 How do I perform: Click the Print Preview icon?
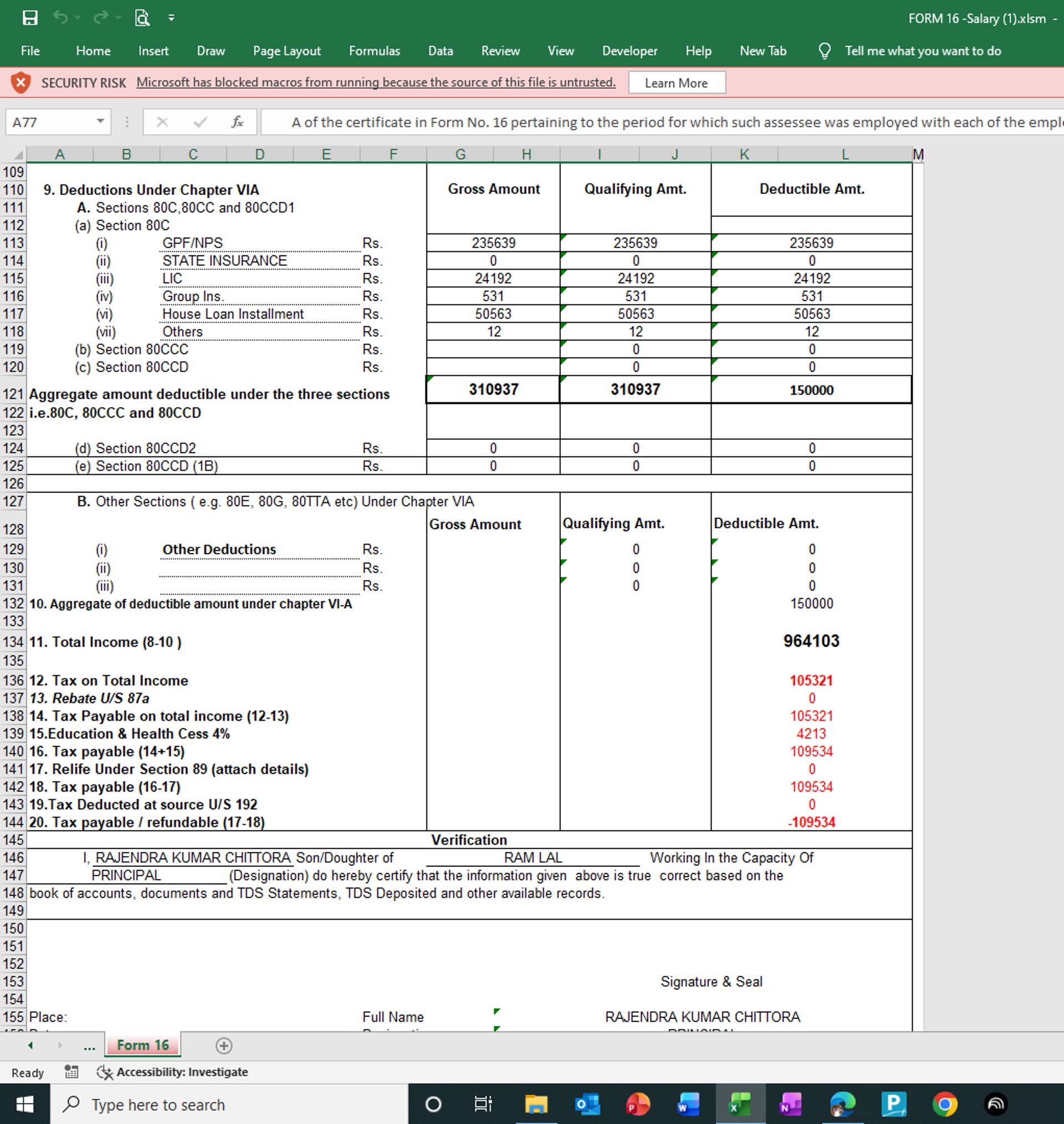pos(142,18)
